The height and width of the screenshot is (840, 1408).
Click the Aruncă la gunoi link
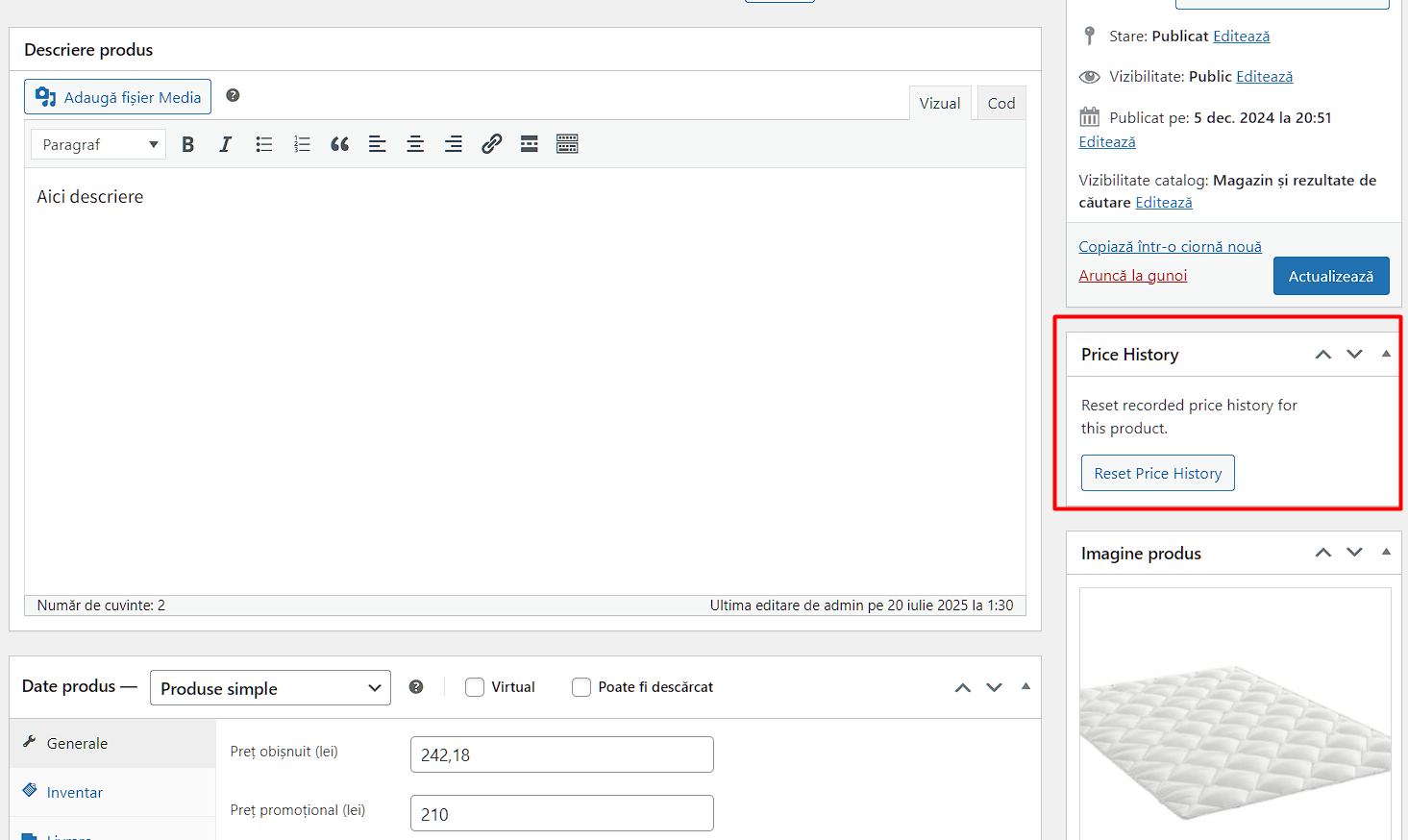click(x=1132, y=276)
